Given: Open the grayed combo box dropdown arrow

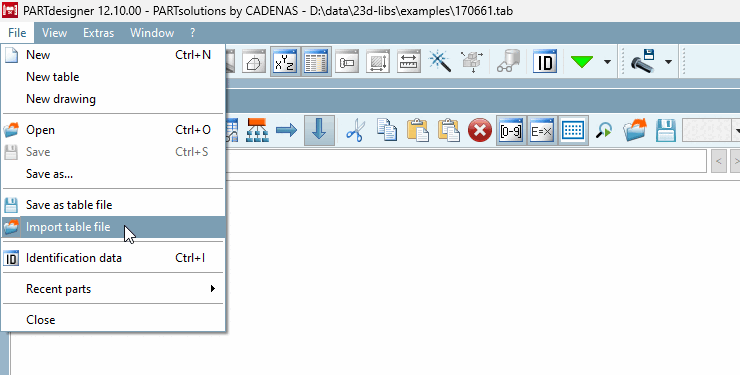Looking at the screenshot, I should point(737,131).
